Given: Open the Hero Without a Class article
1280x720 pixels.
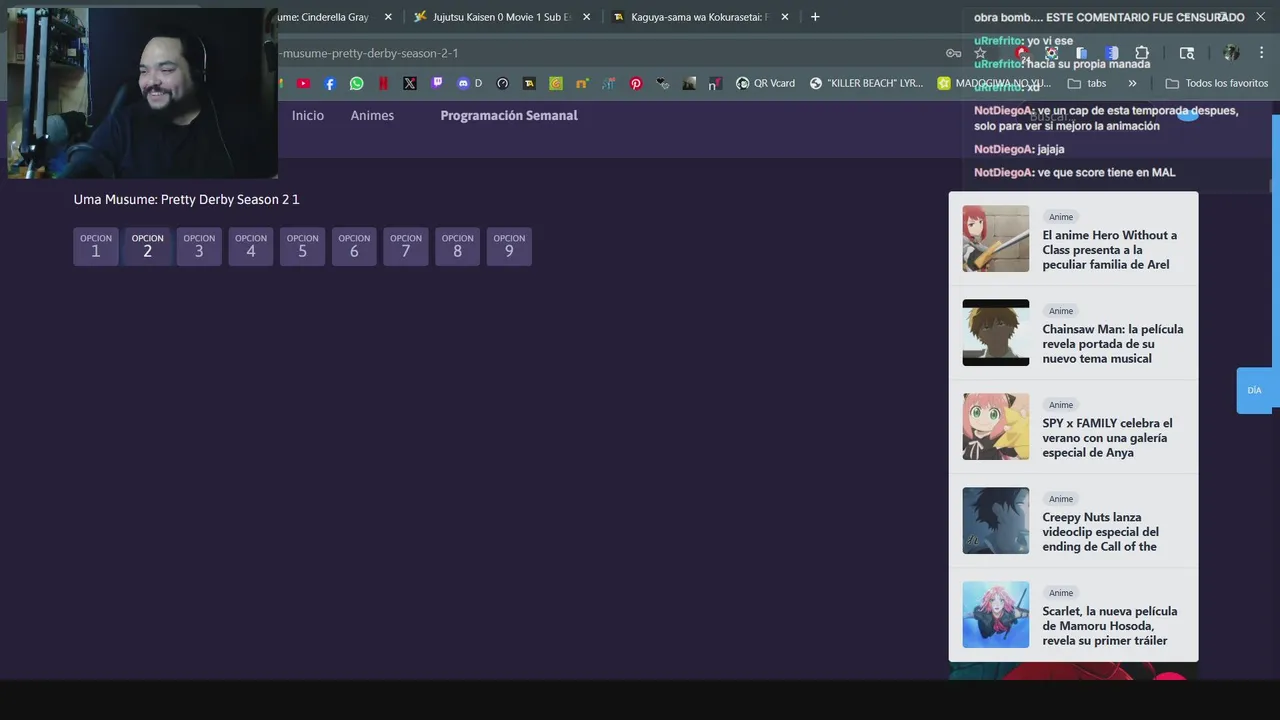Looking at the screenshot, I should (1110, 250).
